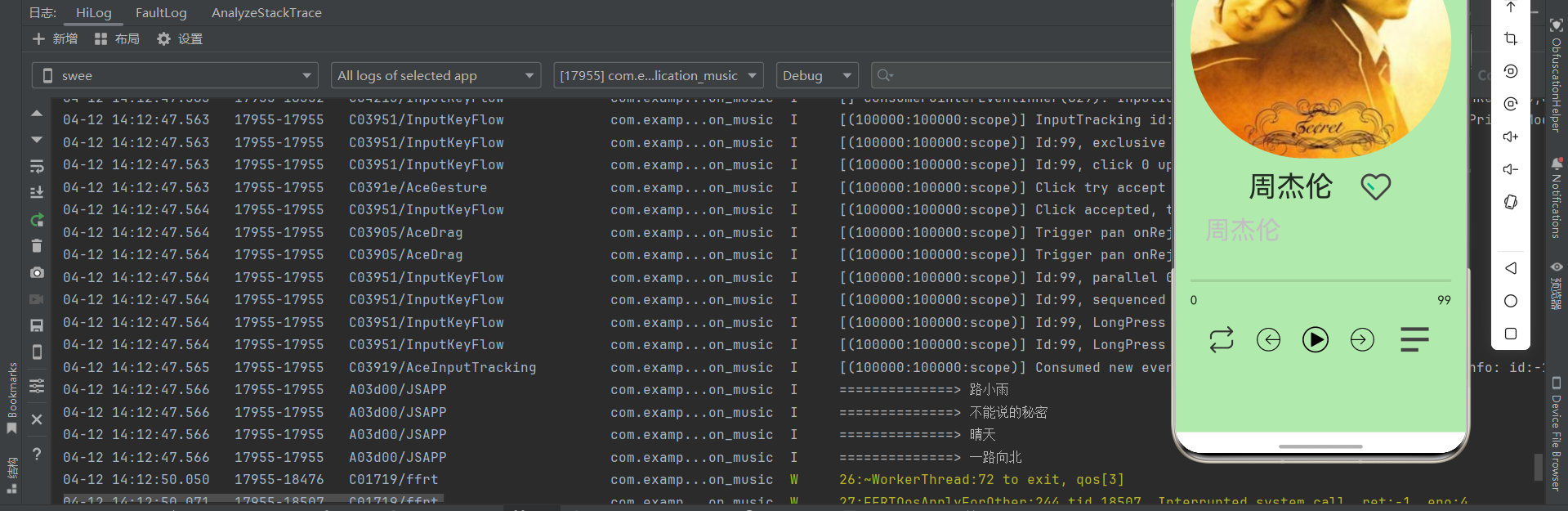Click the 周杰伦 song title in player
This screenshot has height=511, width=1568.
[1290, 186]
